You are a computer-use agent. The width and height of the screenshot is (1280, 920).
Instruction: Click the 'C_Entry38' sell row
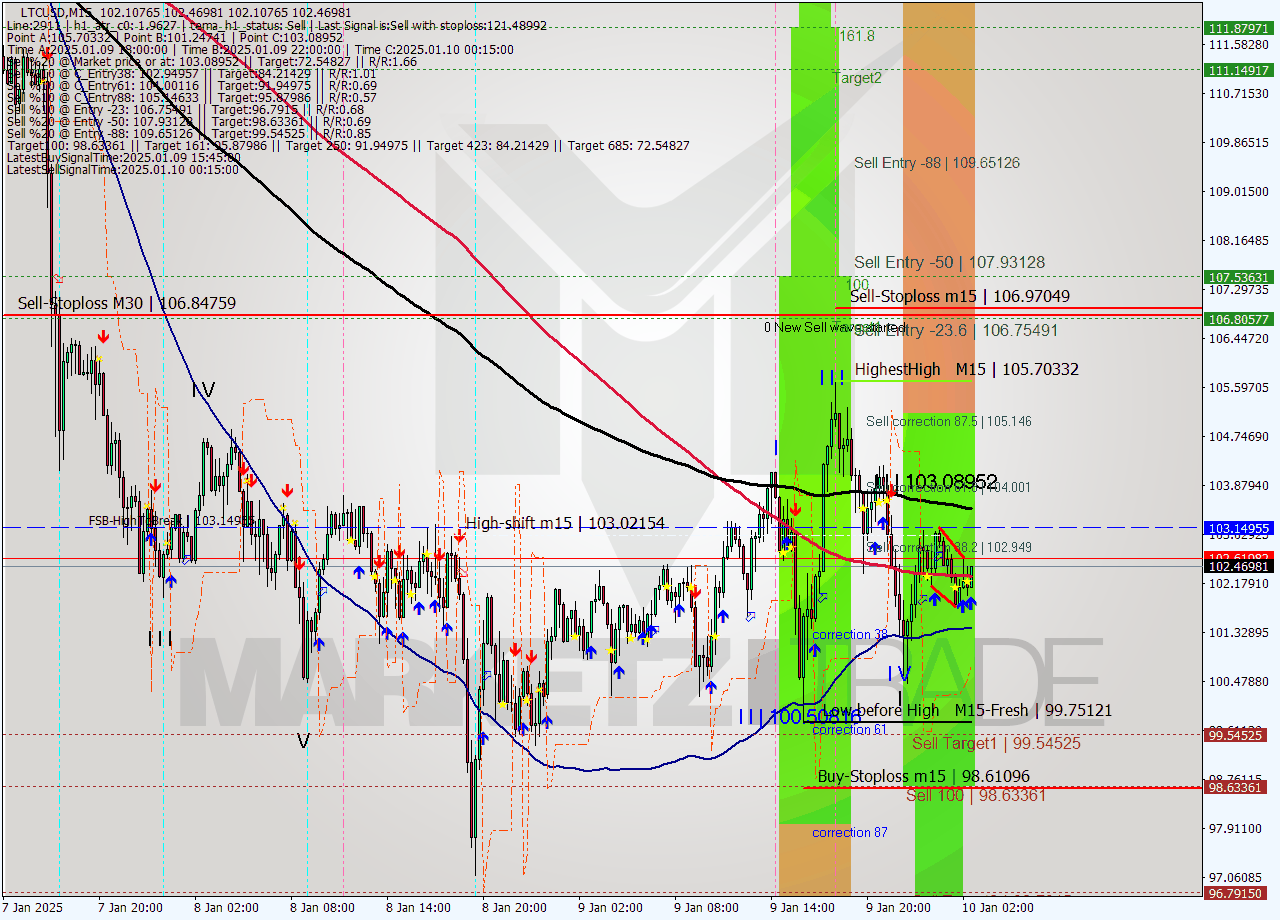(191, 73)
